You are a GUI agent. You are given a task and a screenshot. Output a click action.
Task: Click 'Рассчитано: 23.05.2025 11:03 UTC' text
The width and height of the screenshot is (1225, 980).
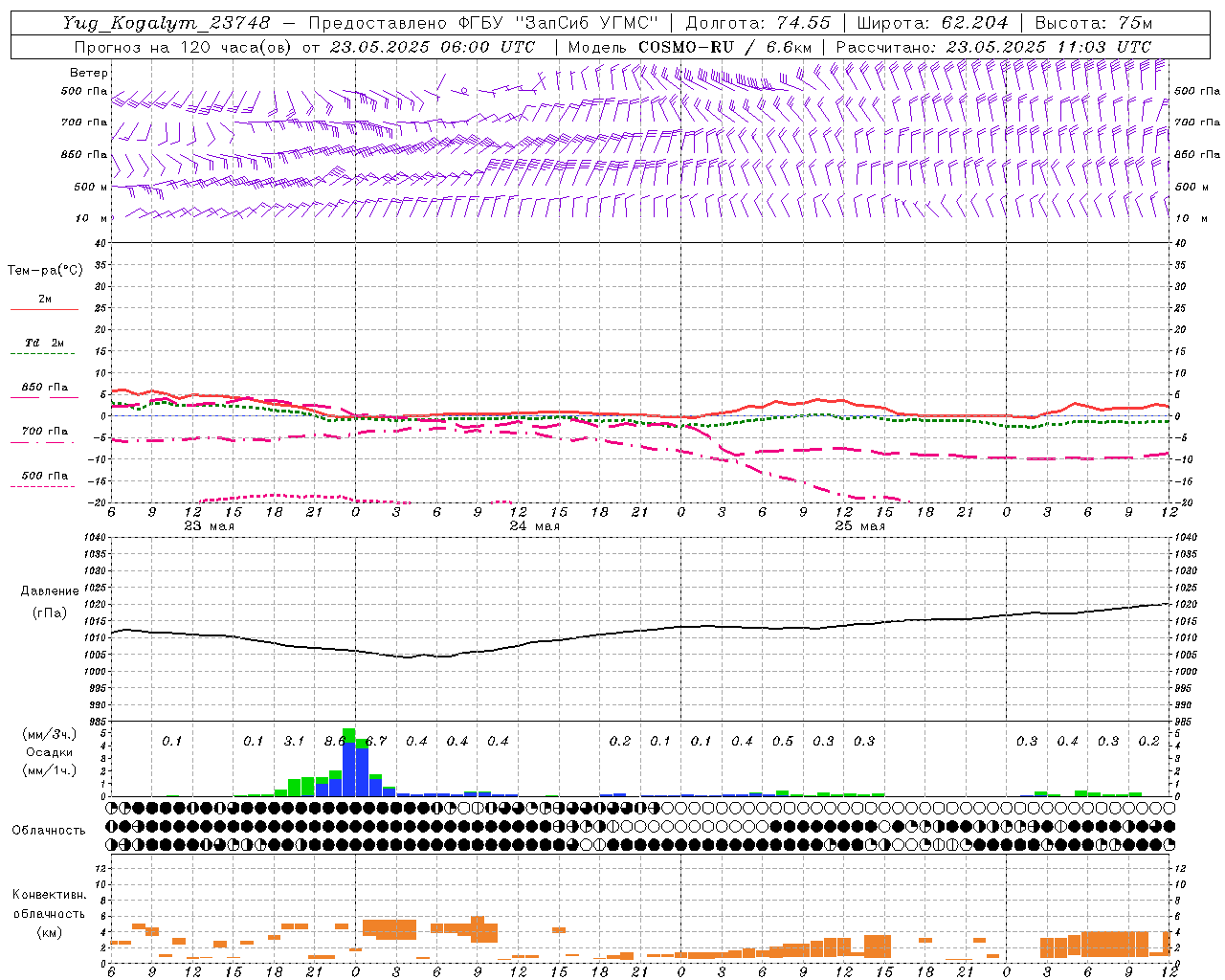point(994,46)
